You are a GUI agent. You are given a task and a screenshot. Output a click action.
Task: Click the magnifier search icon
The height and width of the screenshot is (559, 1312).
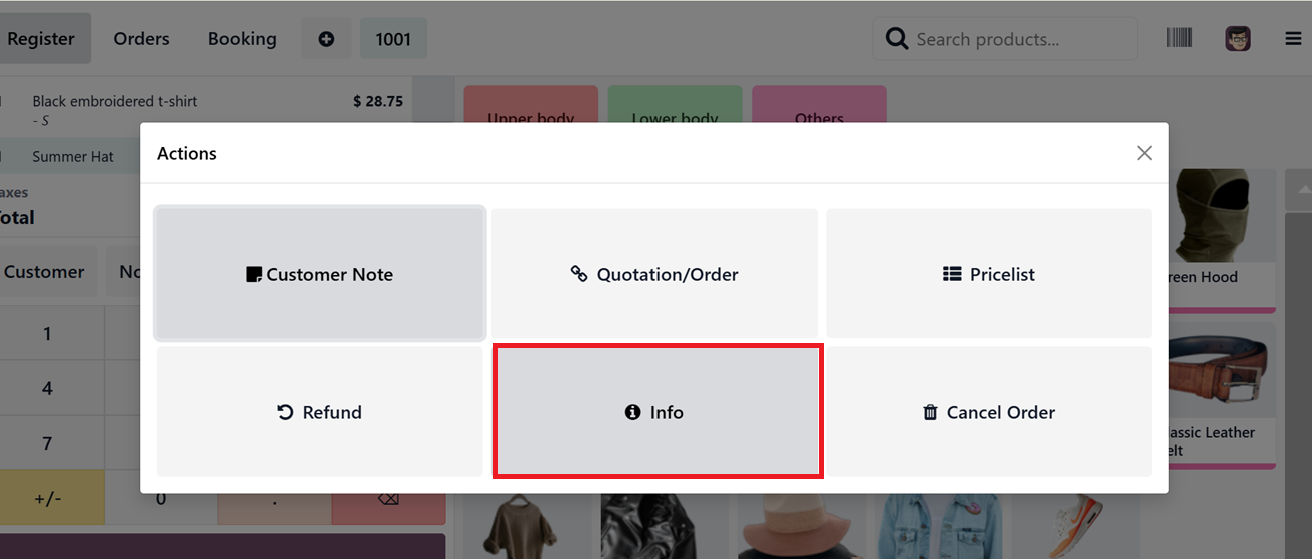click(x=898, y=39)
